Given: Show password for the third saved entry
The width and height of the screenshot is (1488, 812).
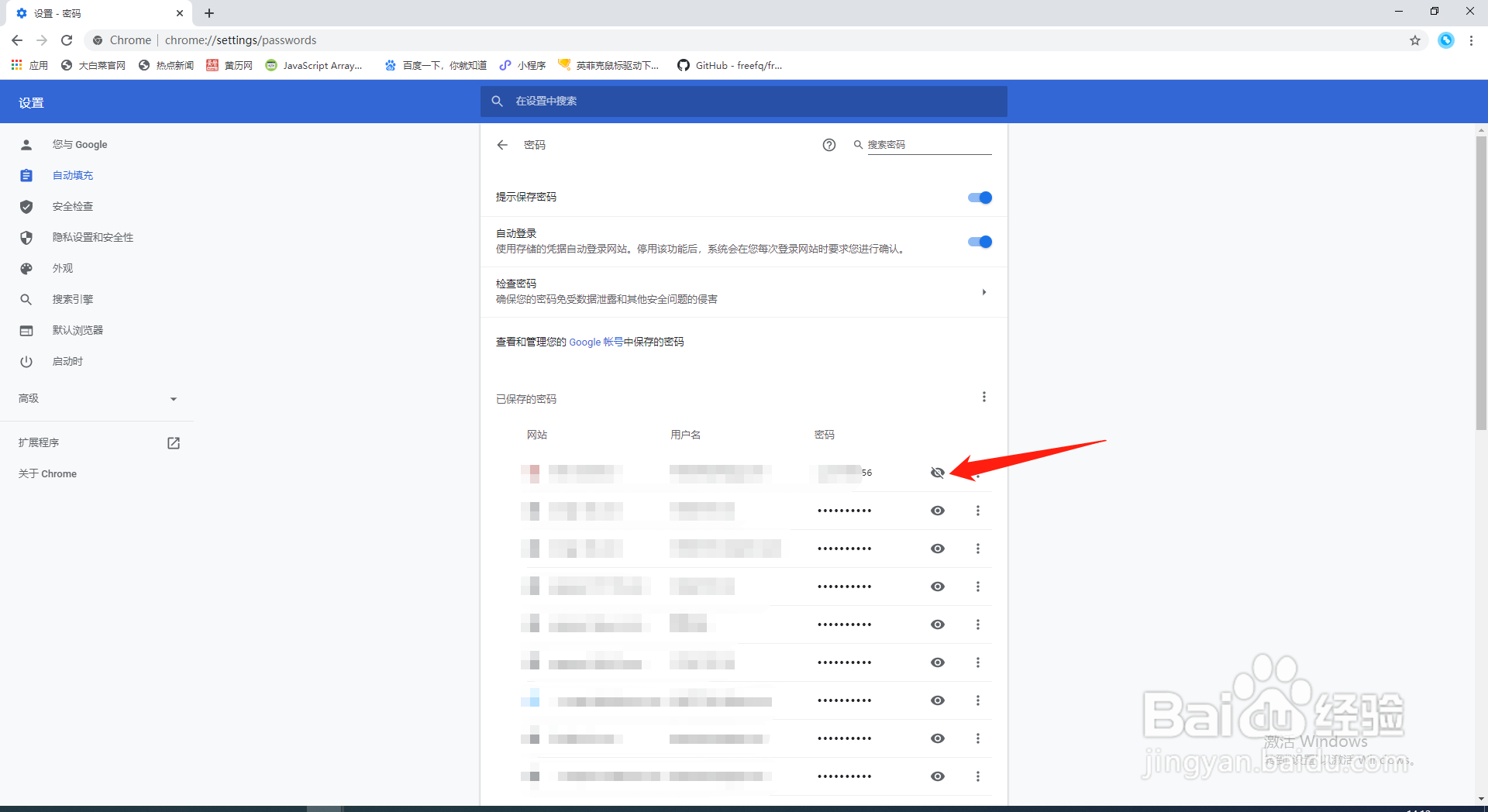Looking at the screenshot, I should 938,549.
